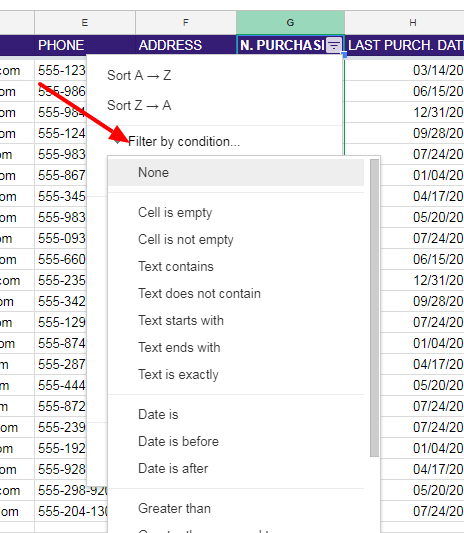Sort column A to Z

[139, 75]
